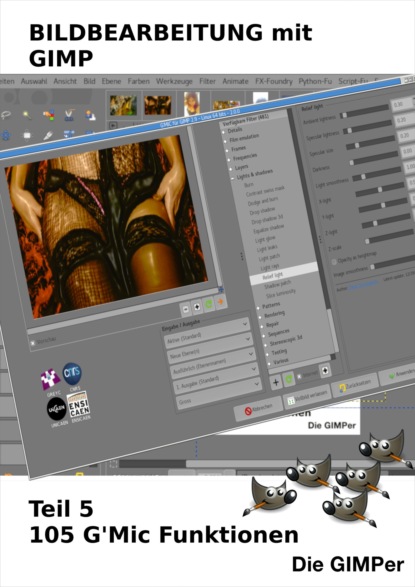Toggle the Vorschau preview checkbox
The width and height of the screenshot is (415, 587).
pos(33,343)
